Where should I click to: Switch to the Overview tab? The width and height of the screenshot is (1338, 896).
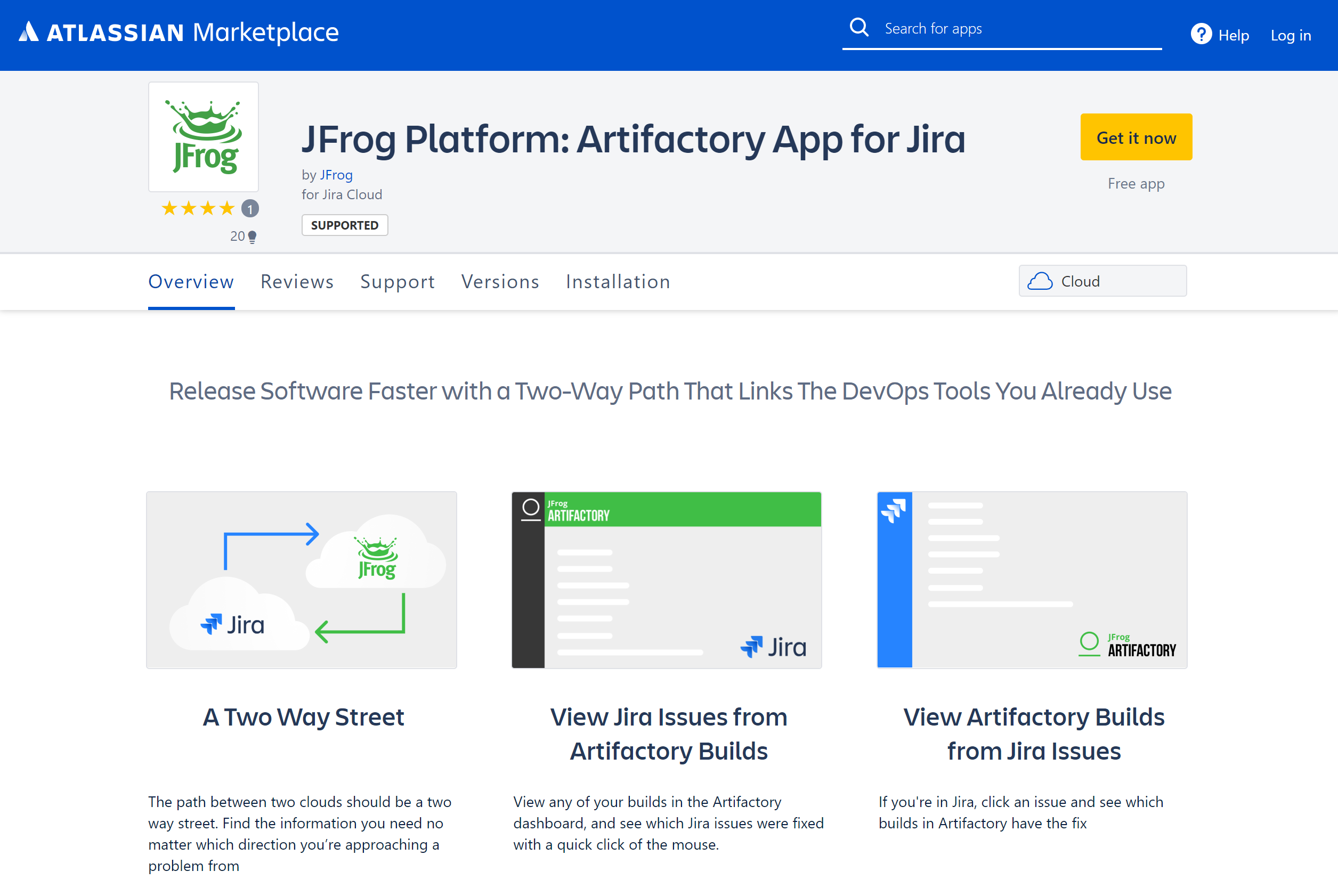(191, 282)
